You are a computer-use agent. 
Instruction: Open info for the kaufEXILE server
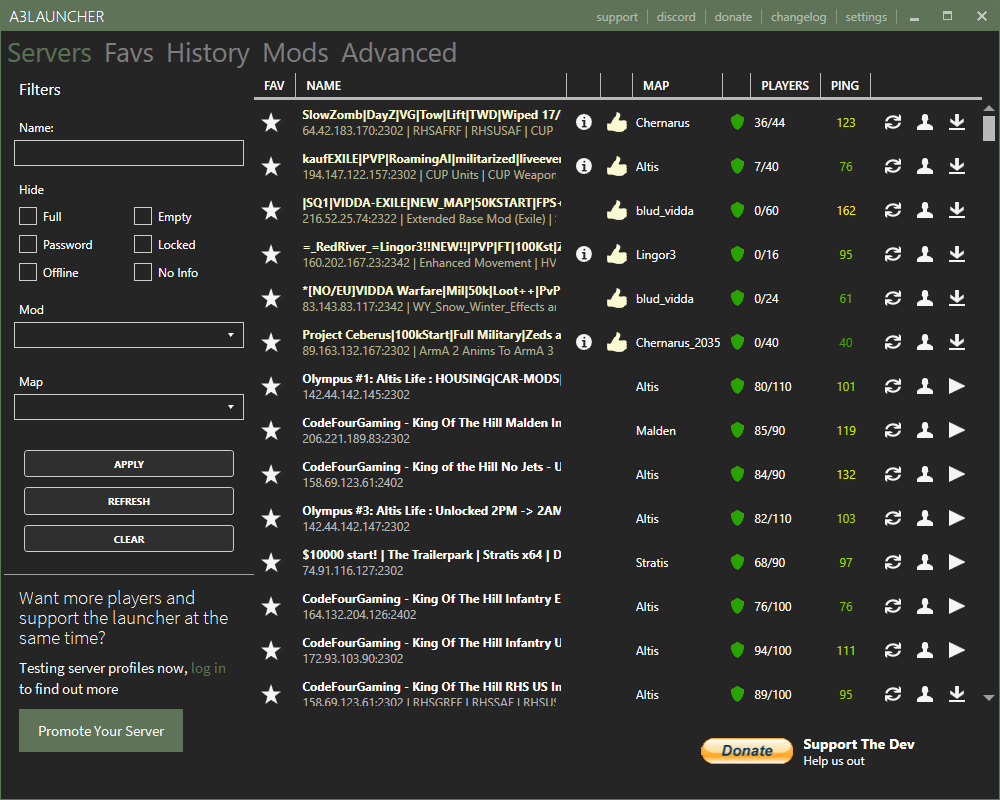pos(584,167)
